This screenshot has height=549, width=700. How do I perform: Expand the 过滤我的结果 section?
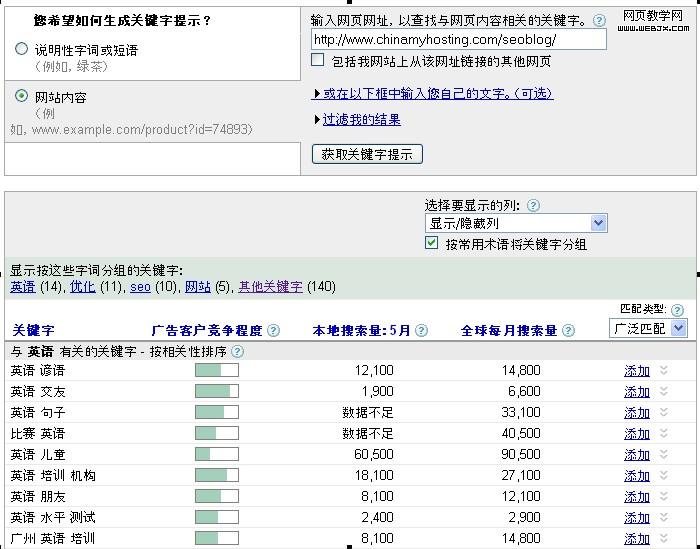360,120
